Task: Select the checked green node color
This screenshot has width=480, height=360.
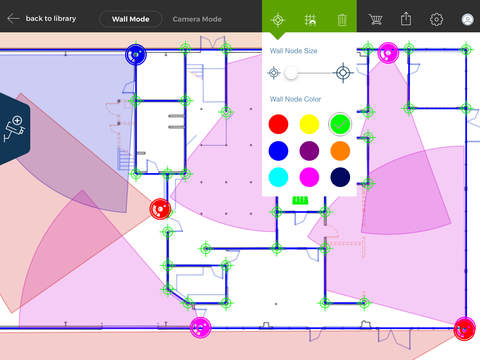Action: click(340, 124)
